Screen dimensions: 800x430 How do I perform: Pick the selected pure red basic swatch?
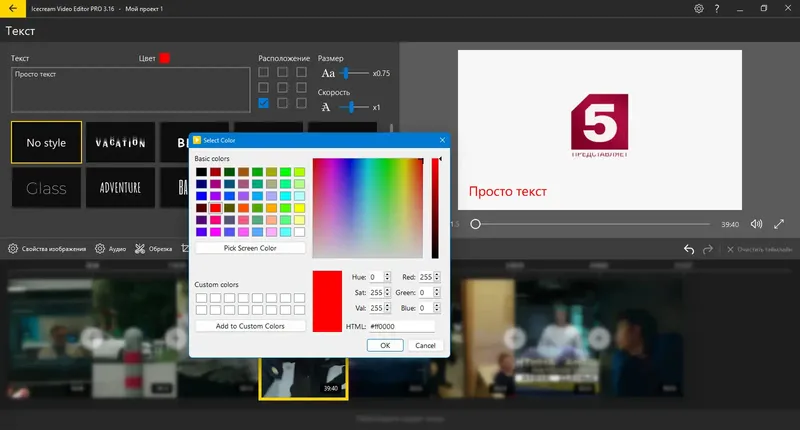[215, 208]
